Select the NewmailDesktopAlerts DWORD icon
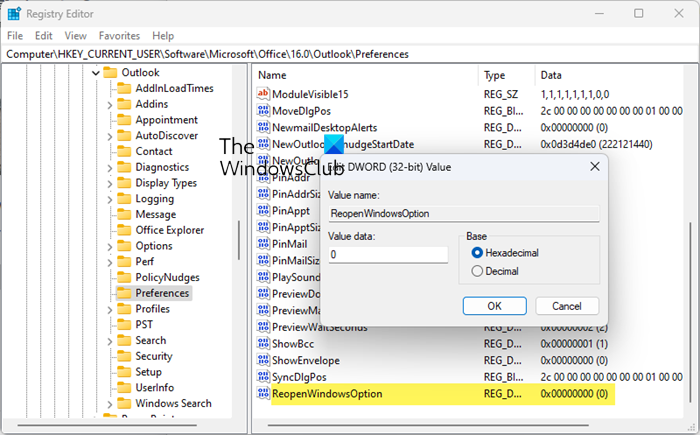This screenshot has height=435, width=700. point(263,127)
